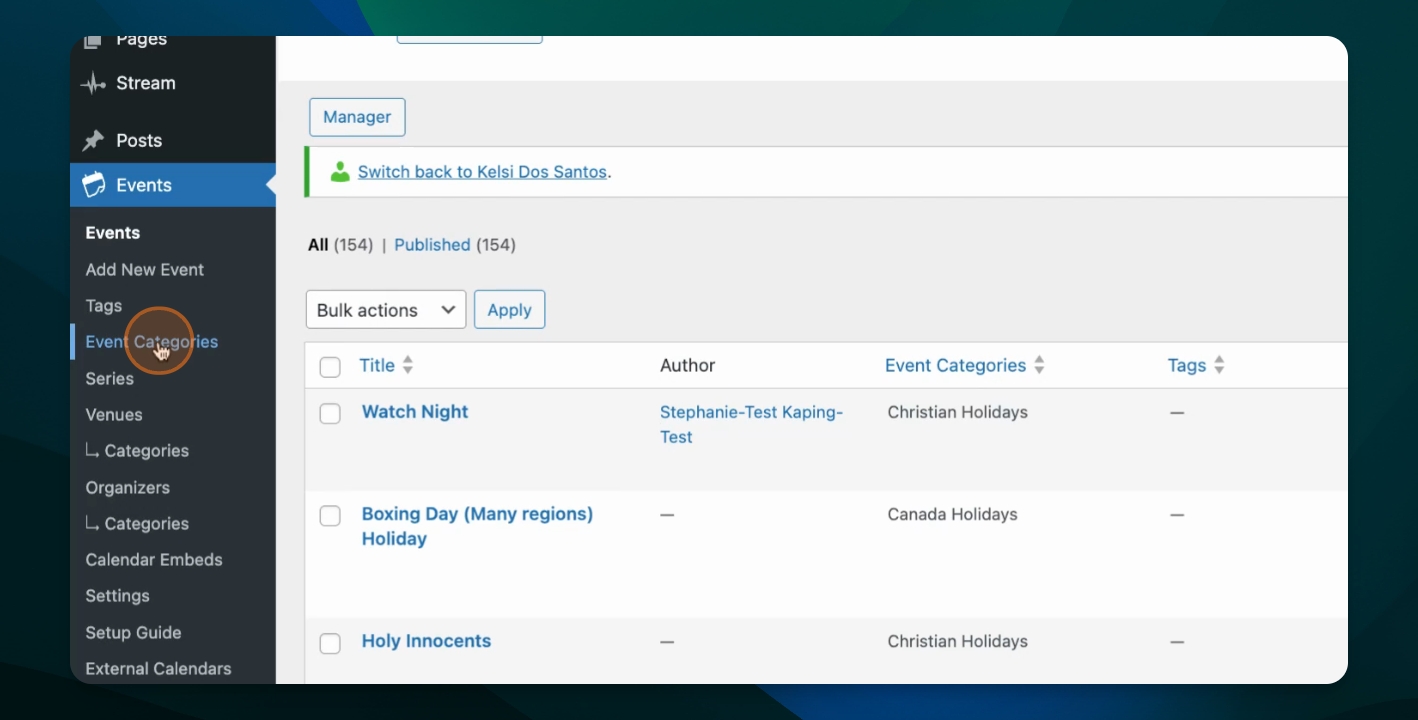Click the Manager button

tap(357, 117)
